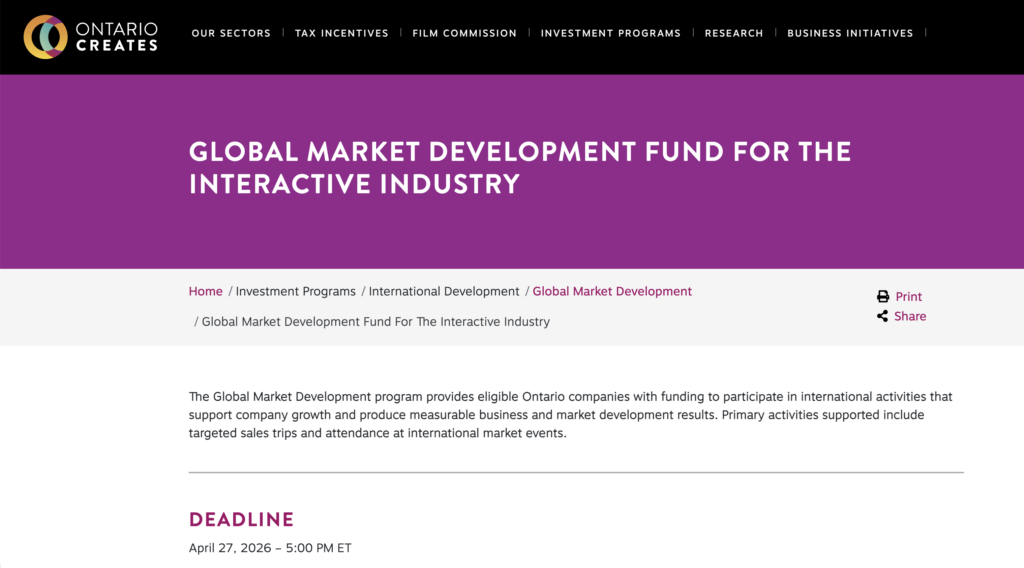Open the Business Initiatives menu
Image resolution: width=1024 pixels, height=568 pixels.
[849, 33]
